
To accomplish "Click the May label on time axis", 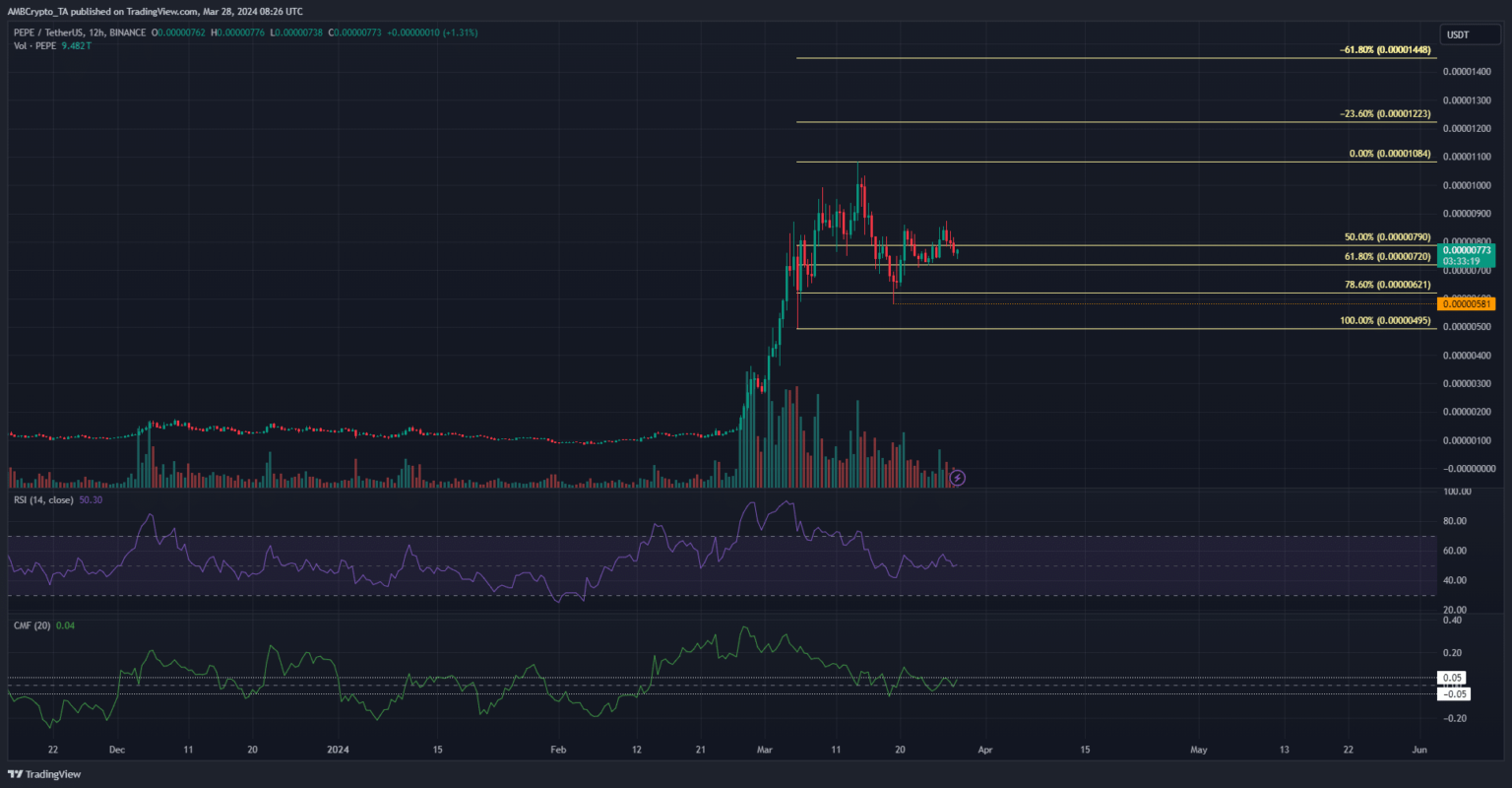I will [1198, 750].
